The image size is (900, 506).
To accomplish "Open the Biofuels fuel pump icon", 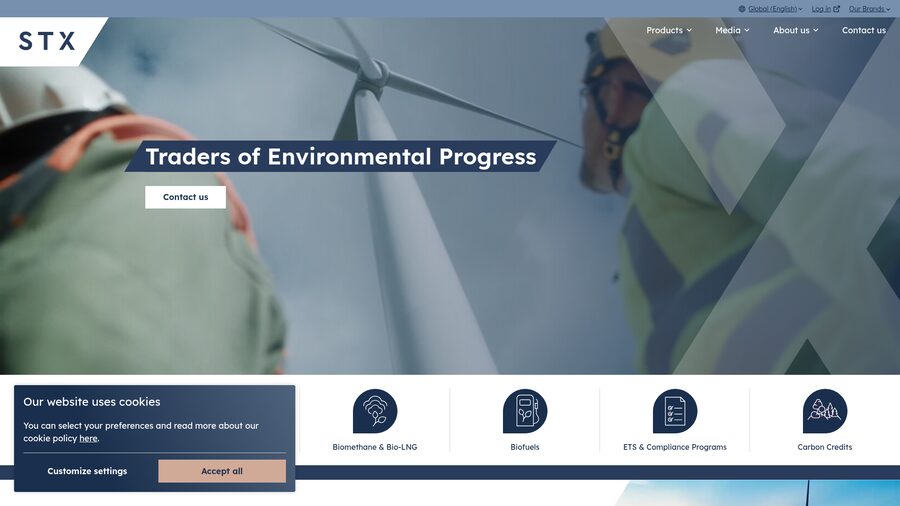I will point(525,411).
